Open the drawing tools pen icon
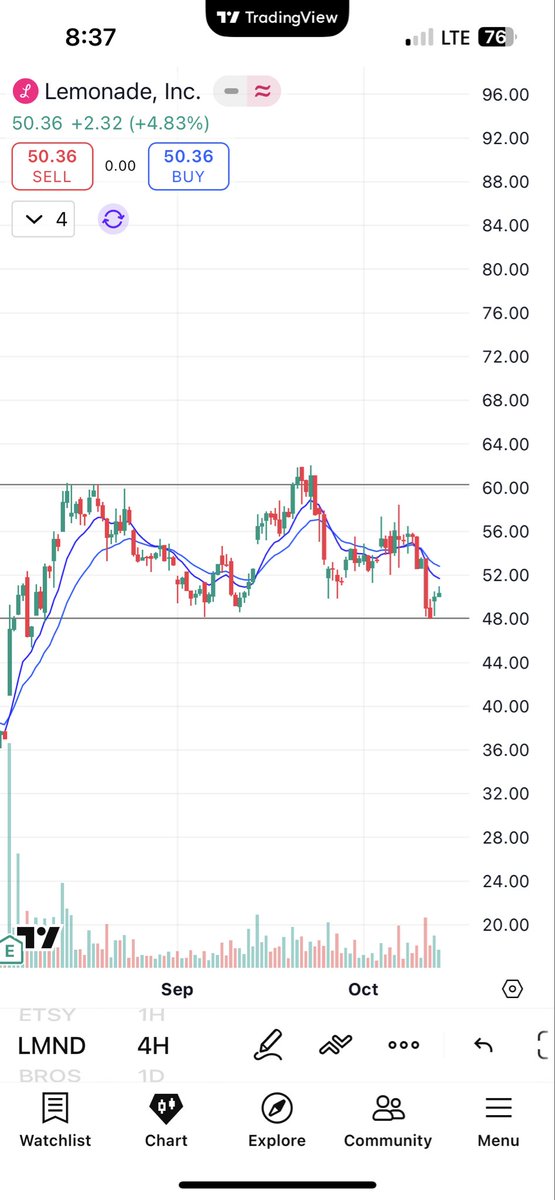The image size is (555, 1200). click(267, 1045)
